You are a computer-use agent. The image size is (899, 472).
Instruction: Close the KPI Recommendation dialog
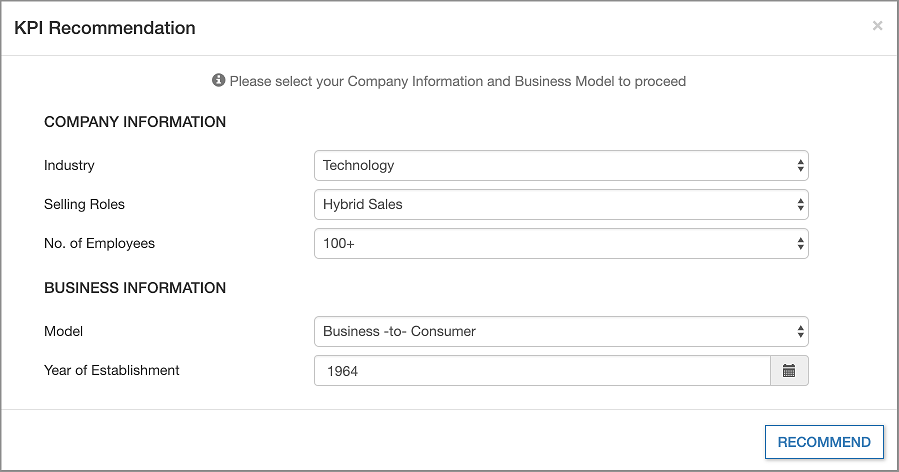pos(877,26)
